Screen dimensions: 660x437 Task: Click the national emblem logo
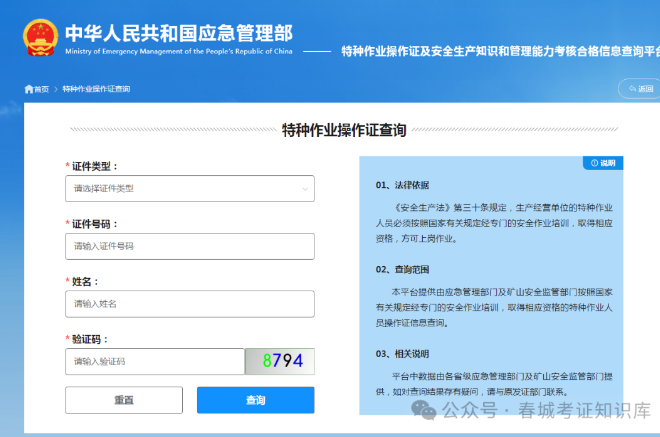click(x=38, y=35)
